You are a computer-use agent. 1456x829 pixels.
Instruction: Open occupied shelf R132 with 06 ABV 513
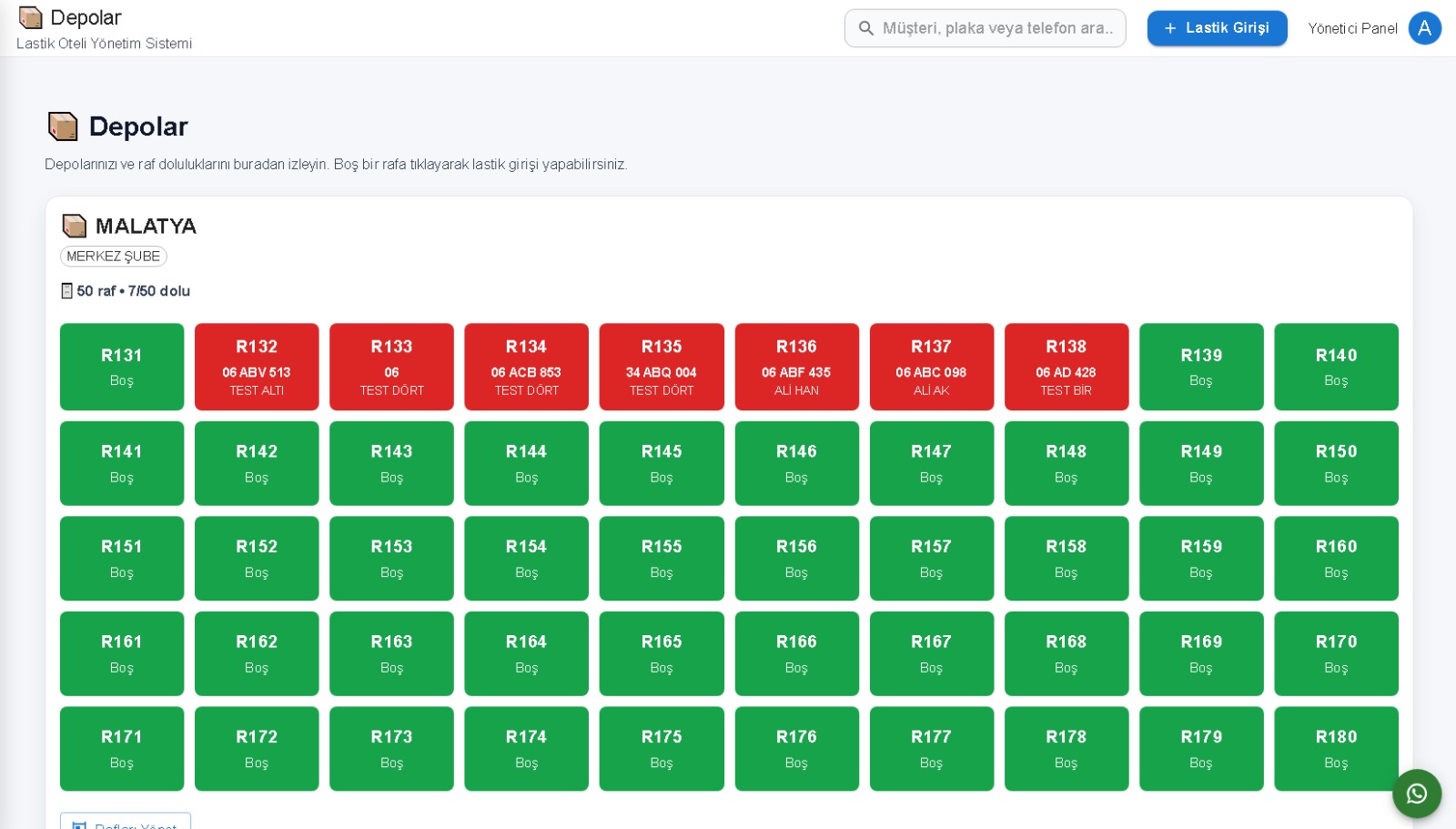[x=257, y=367]
